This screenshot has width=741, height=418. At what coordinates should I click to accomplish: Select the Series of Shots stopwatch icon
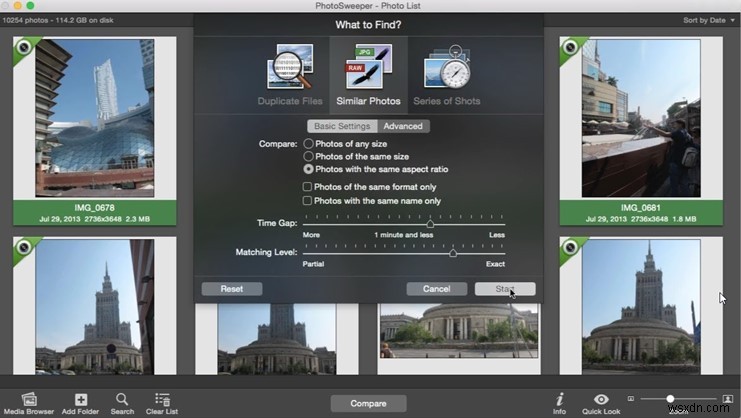click(447, 67)
